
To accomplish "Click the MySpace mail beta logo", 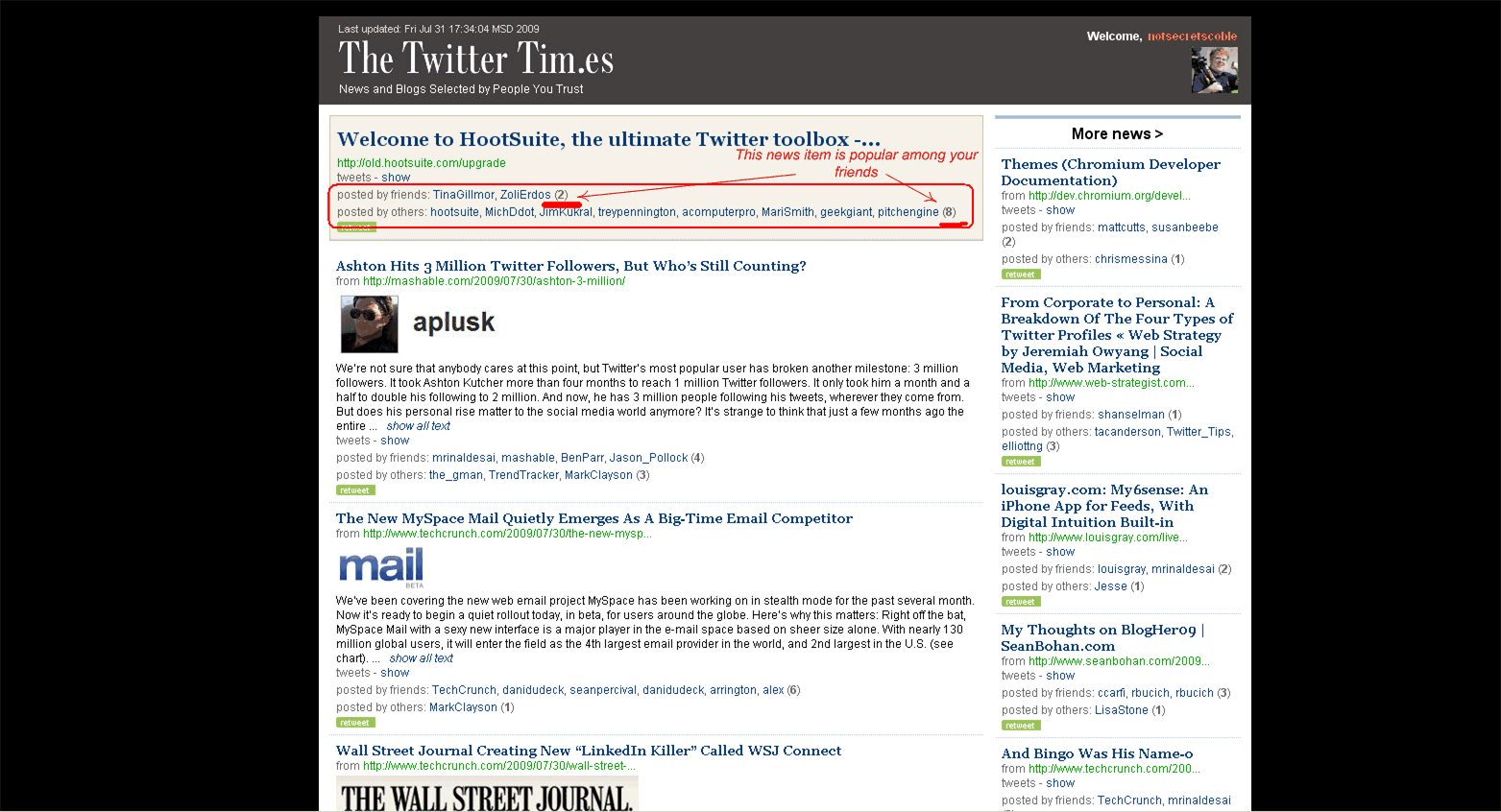I will coord(381,567).
